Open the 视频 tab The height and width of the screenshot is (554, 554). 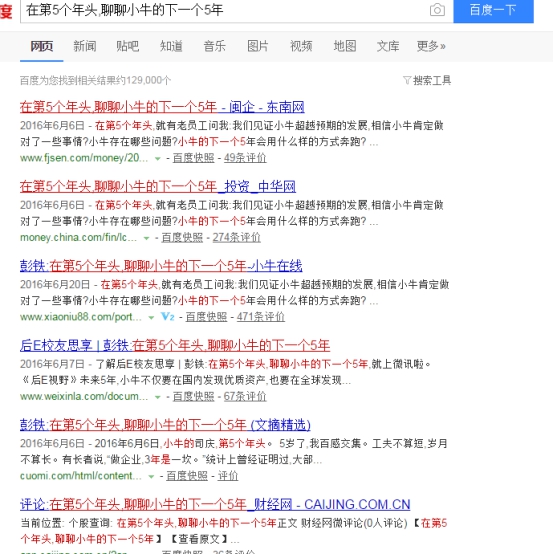[x=301, y=46]
